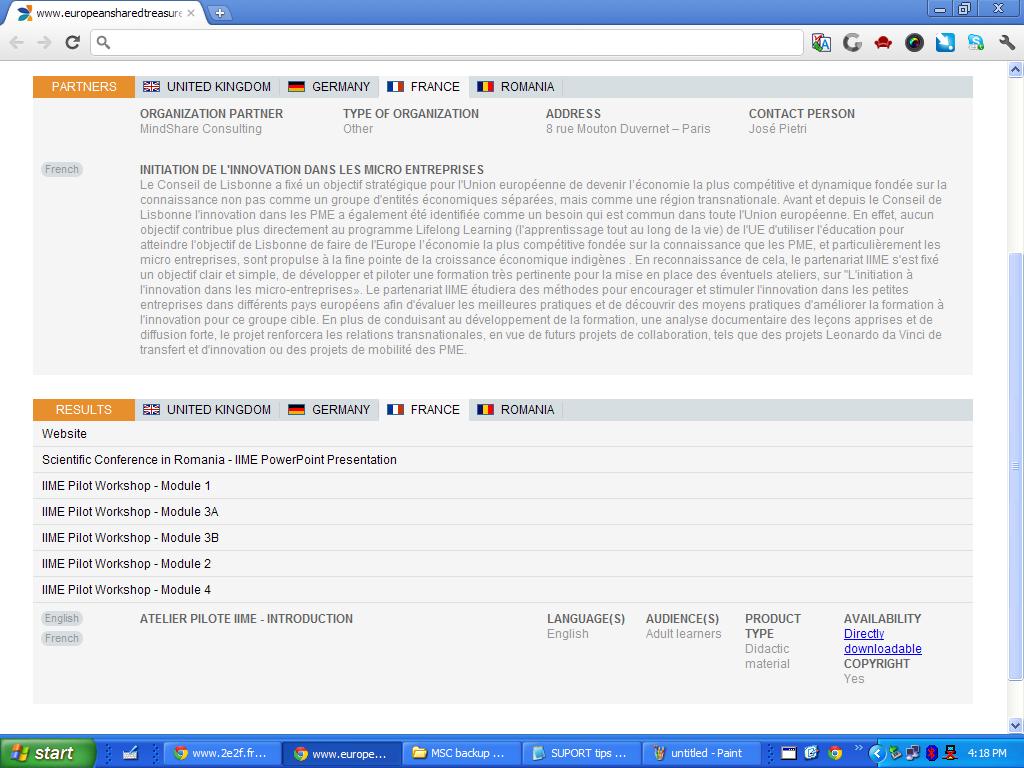The height and width of the screenshot is (768, 1024).
Task: Select Germany tab in Results section
Action: pos(329,410)
